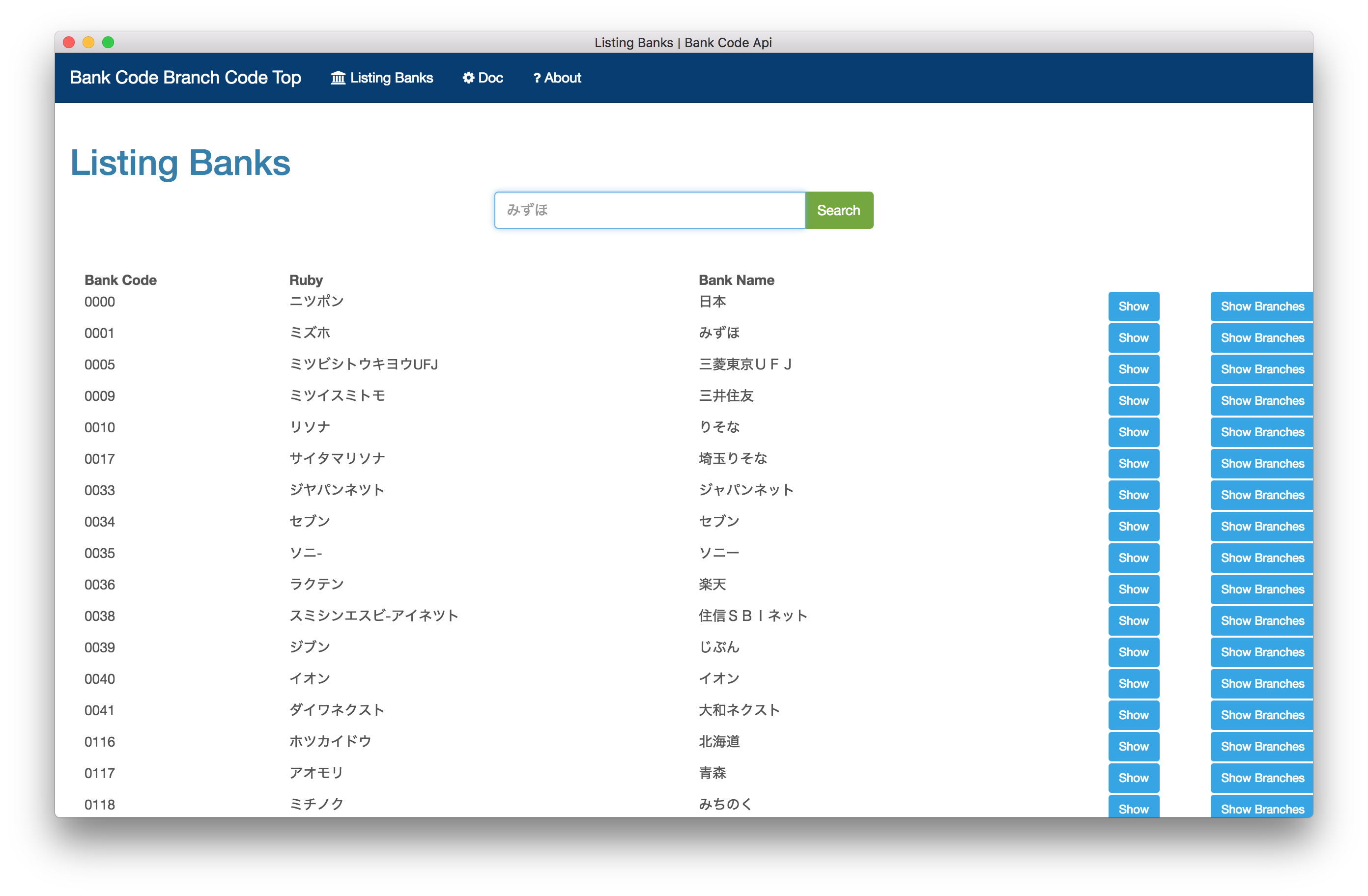Screen dimensions: 1368x896
Task: Show Branches for bank 0036 楽天
Action: (x=1262, y=589)
